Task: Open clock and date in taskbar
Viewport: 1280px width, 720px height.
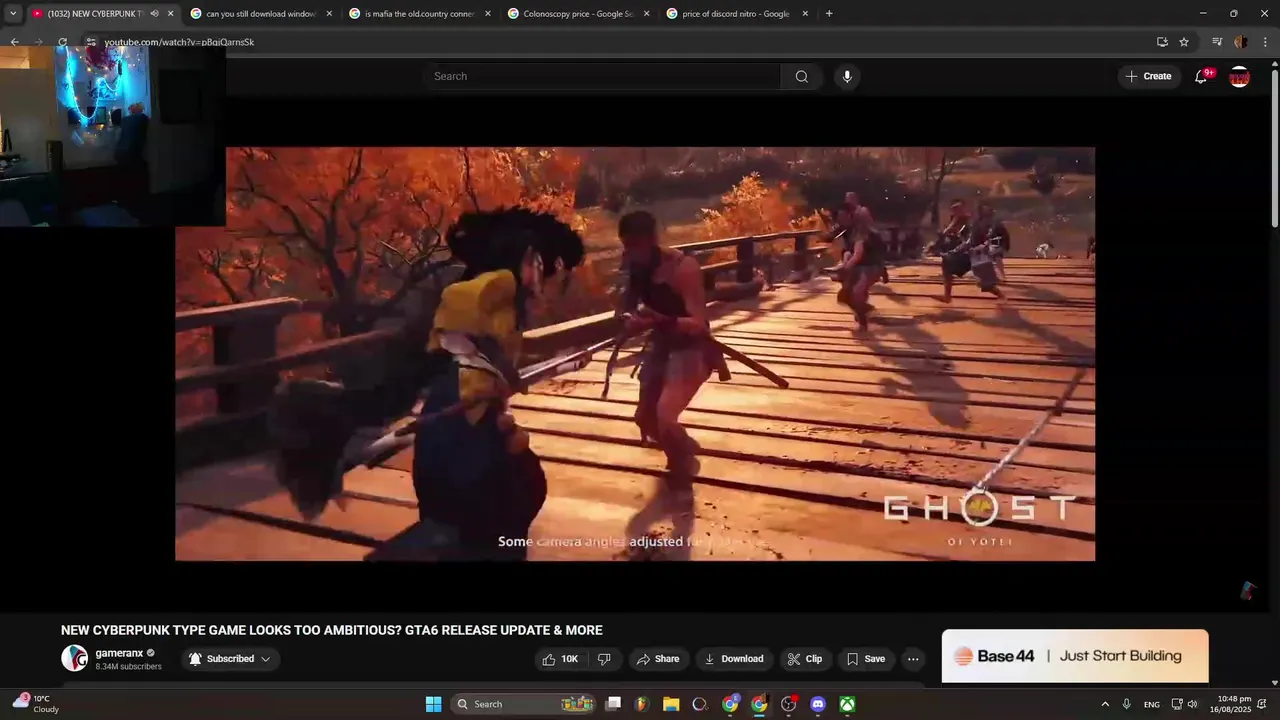Action: [x=1230, y=704]
